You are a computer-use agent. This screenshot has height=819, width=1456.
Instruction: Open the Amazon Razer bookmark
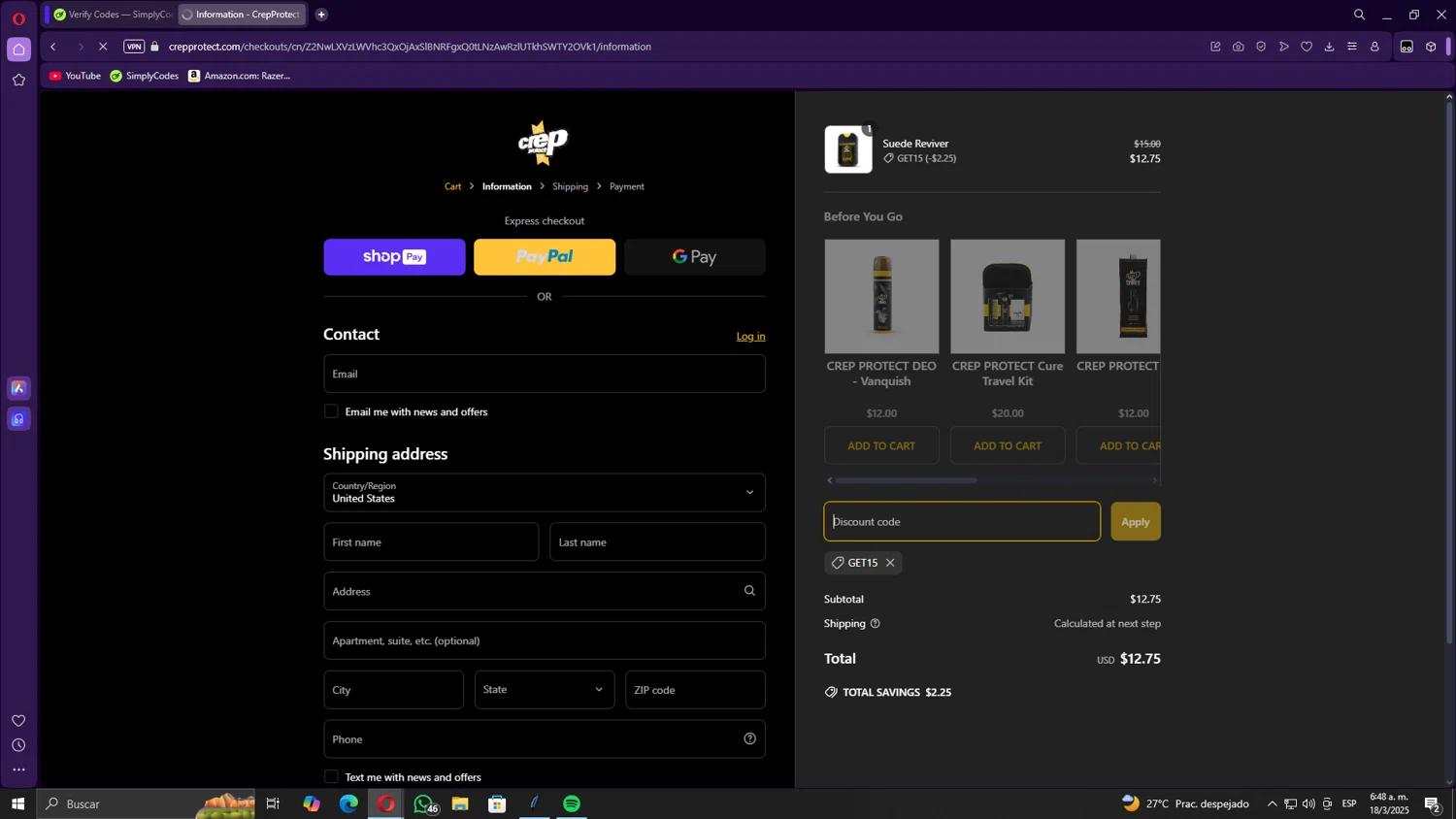pos(239,76)
